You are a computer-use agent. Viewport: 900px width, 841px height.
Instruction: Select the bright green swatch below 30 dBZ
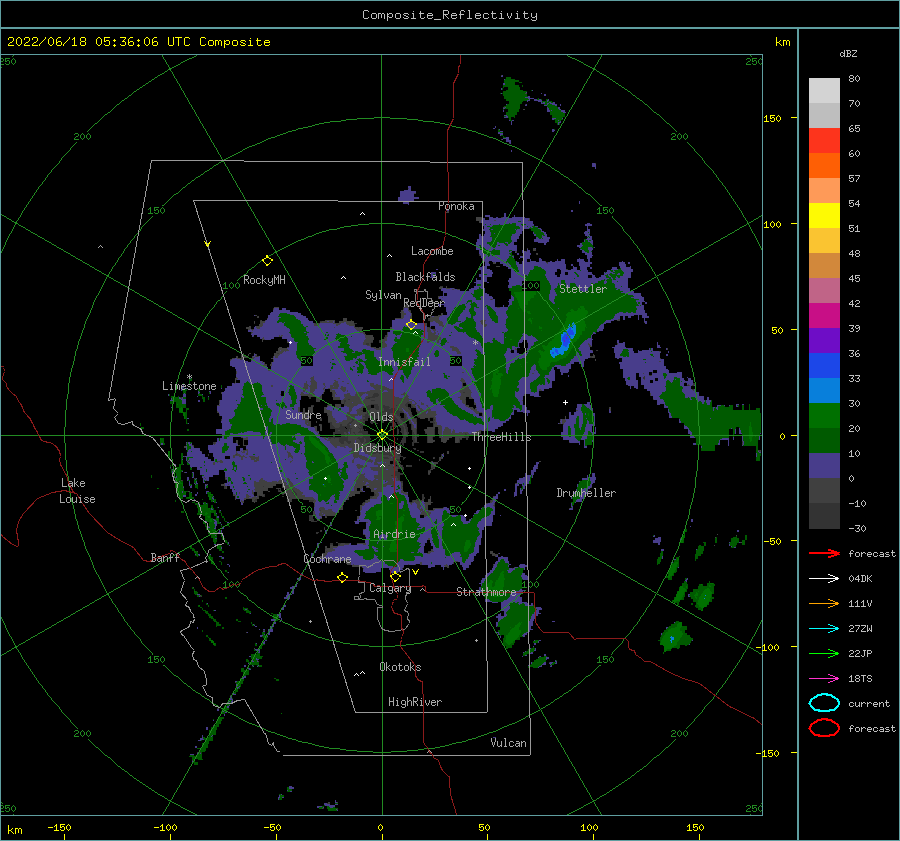point(824,416)
